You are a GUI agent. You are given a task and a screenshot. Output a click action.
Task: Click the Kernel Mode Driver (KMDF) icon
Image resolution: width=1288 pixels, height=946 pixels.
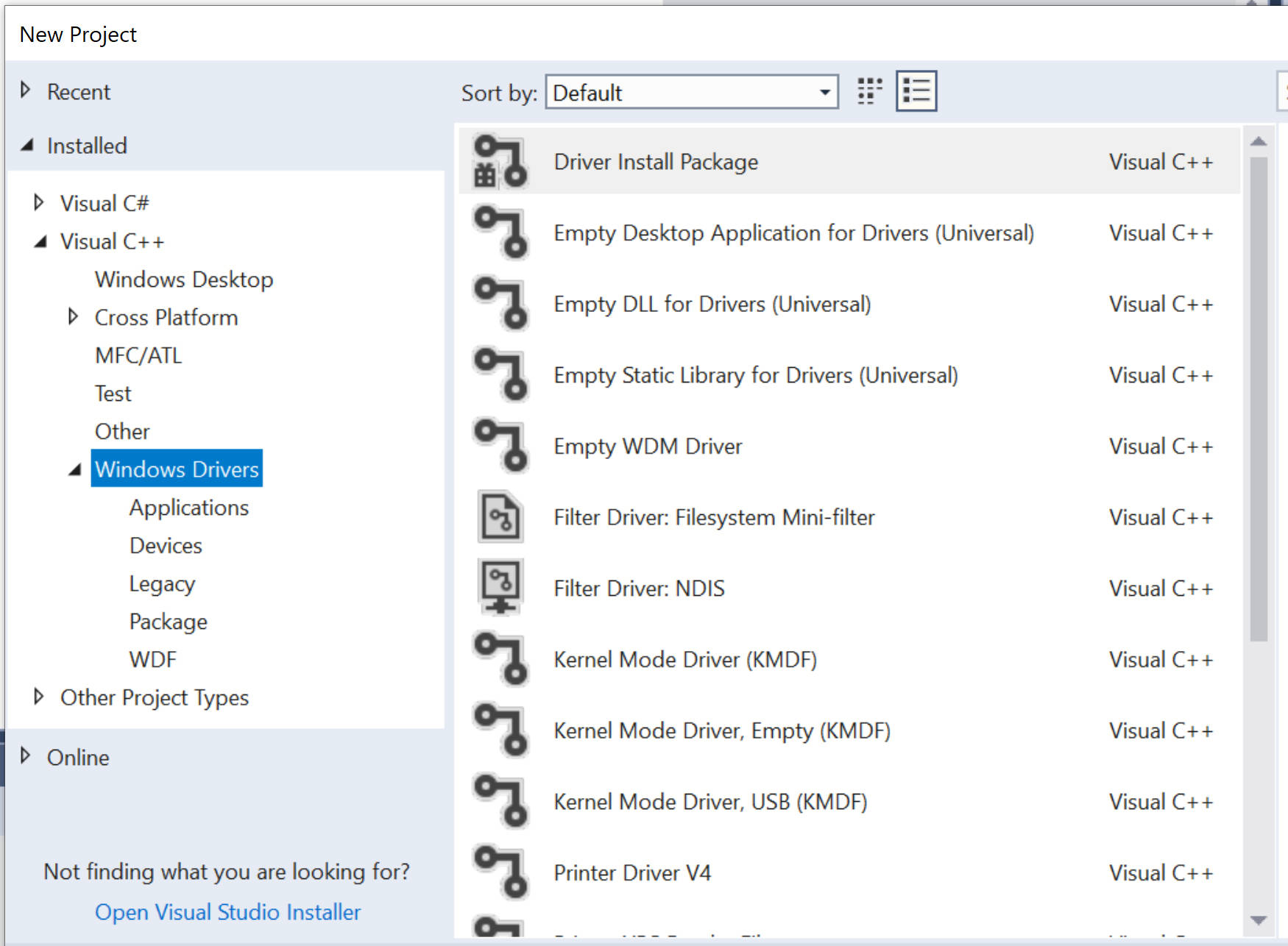click(500, 659)
